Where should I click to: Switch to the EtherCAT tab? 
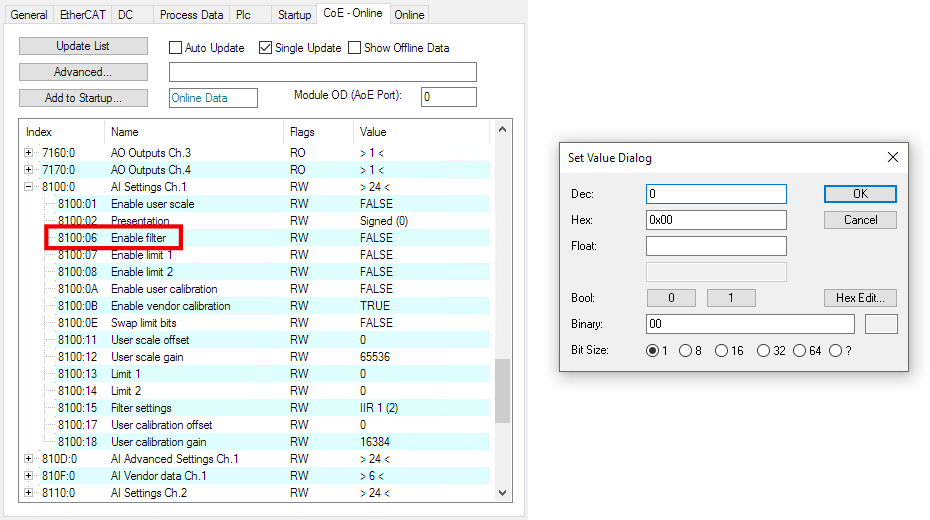point(82,15)
